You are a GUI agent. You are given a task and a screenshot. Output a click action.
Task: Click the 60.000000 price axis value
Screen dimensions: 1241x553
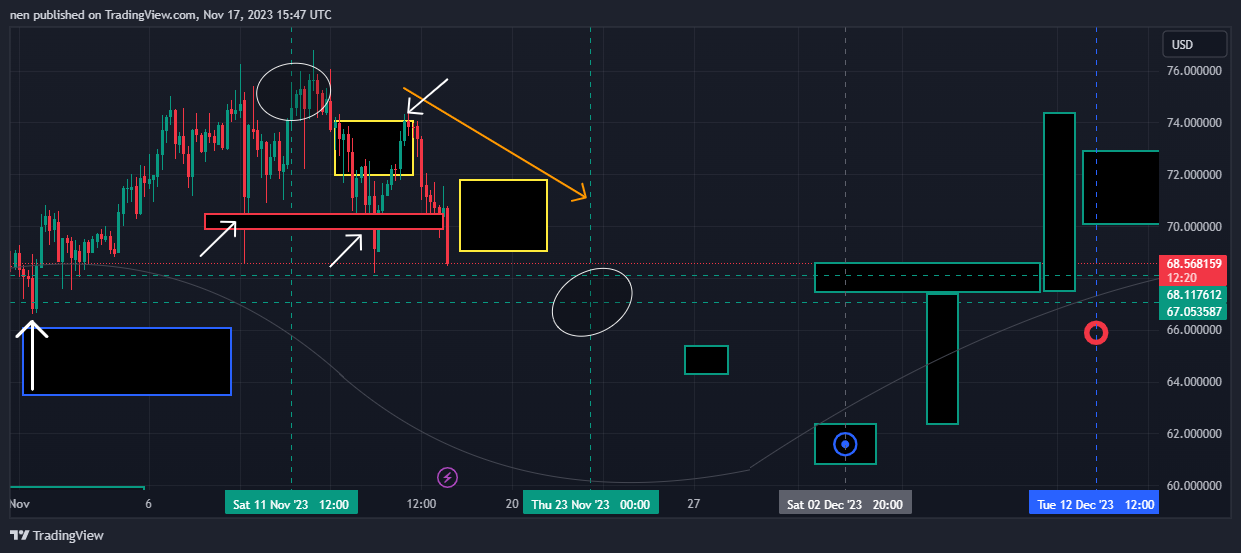1195,486
